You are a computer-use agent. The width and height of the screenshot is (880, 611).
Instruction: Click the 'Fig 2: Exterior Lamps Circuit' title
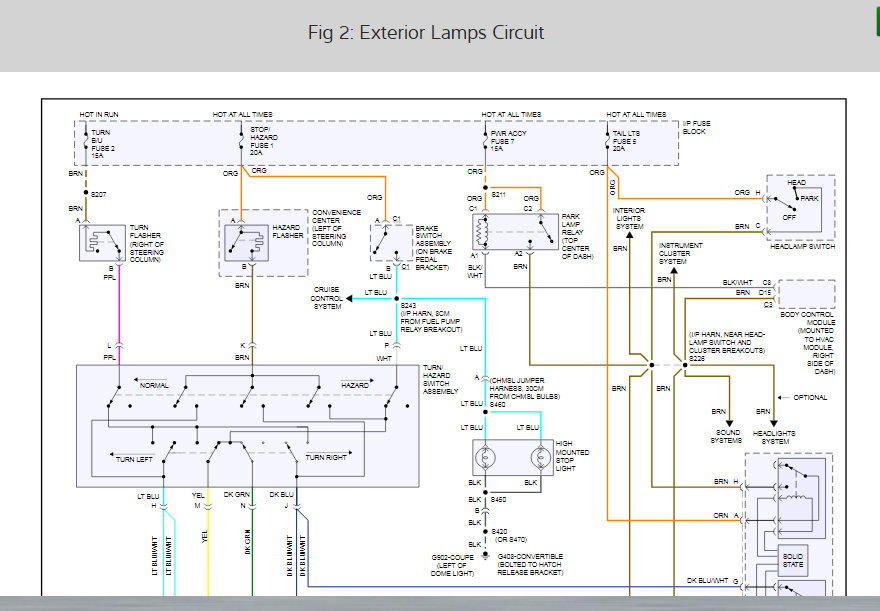point(425,33)
